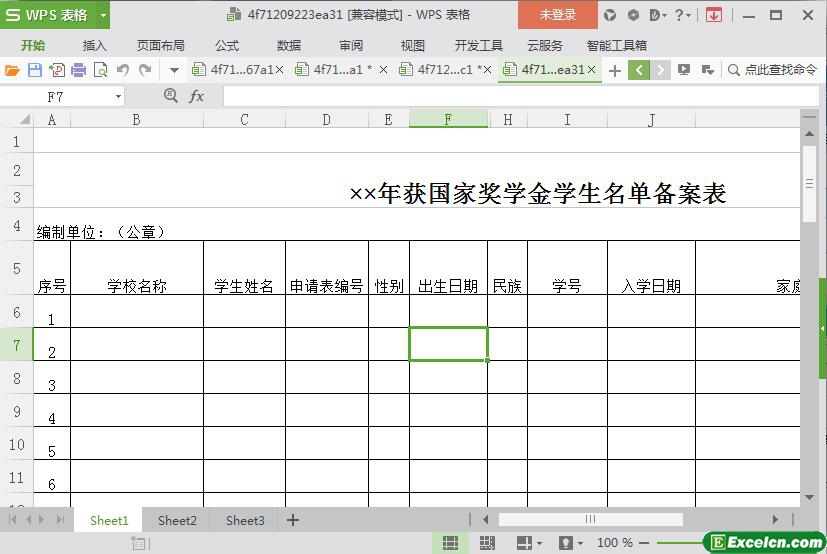Open the help question mark menu

(x=682, y=15)
